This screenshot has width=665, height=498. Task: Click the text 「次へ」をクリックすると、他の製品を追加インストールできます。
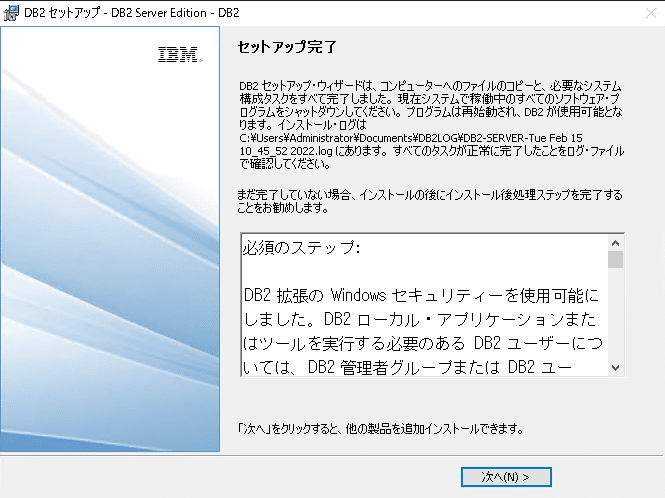pos(380,429)
